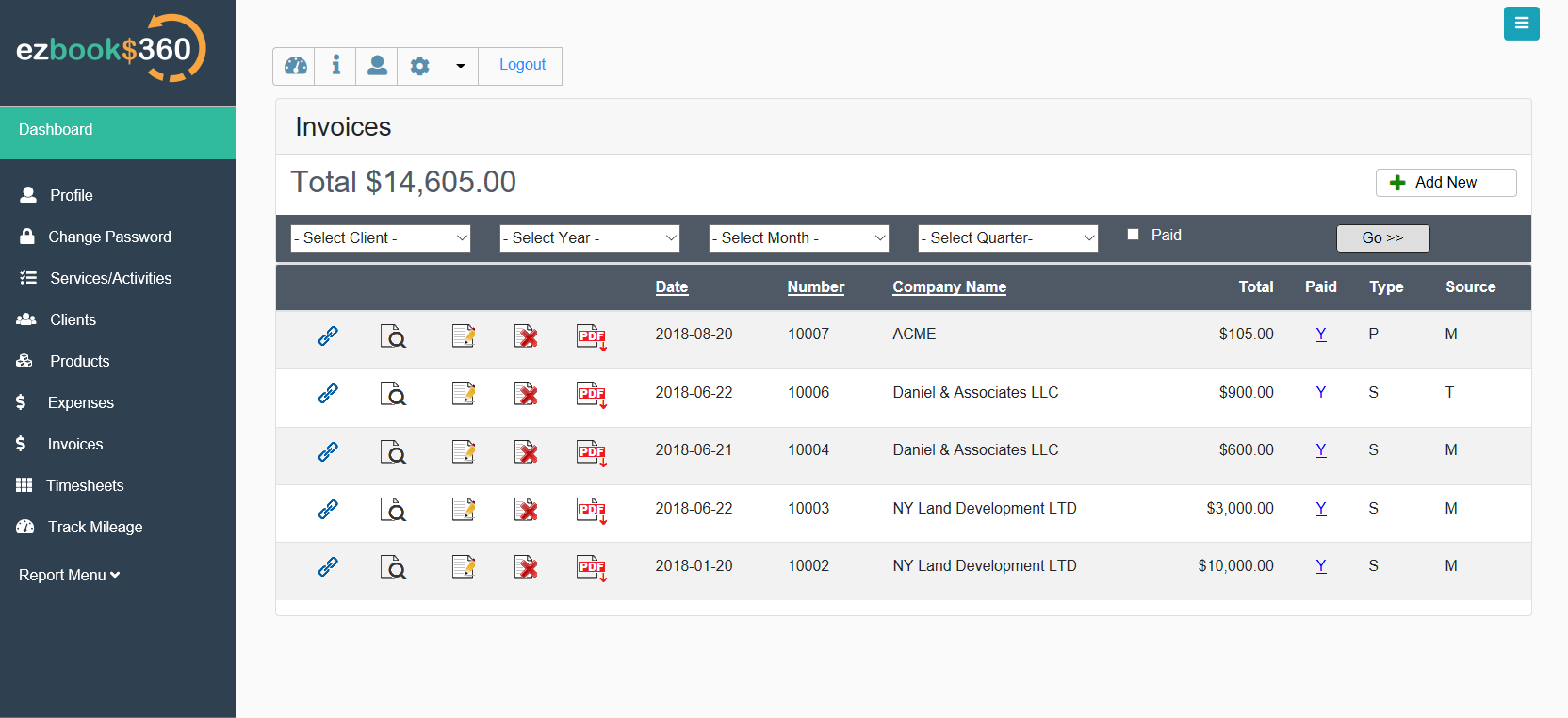The height and width of the screenshot is (718, 1568).
Task: Go to Track Mileage in sidebar
Action: coord(95,527)
